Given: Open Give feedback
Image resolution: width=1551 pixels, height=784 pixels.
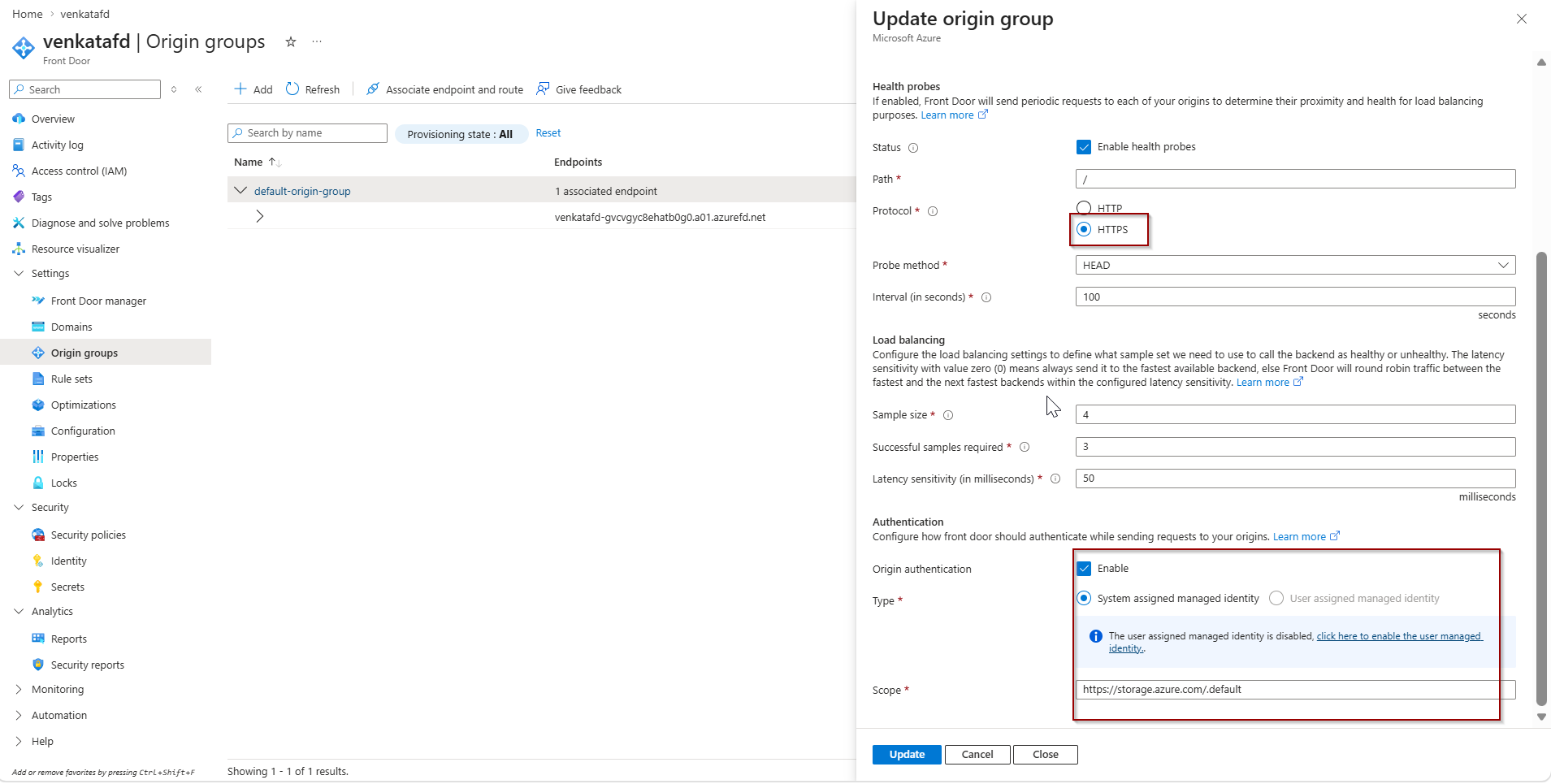Looking at the screenshot, I should click(x=578, y=89).
